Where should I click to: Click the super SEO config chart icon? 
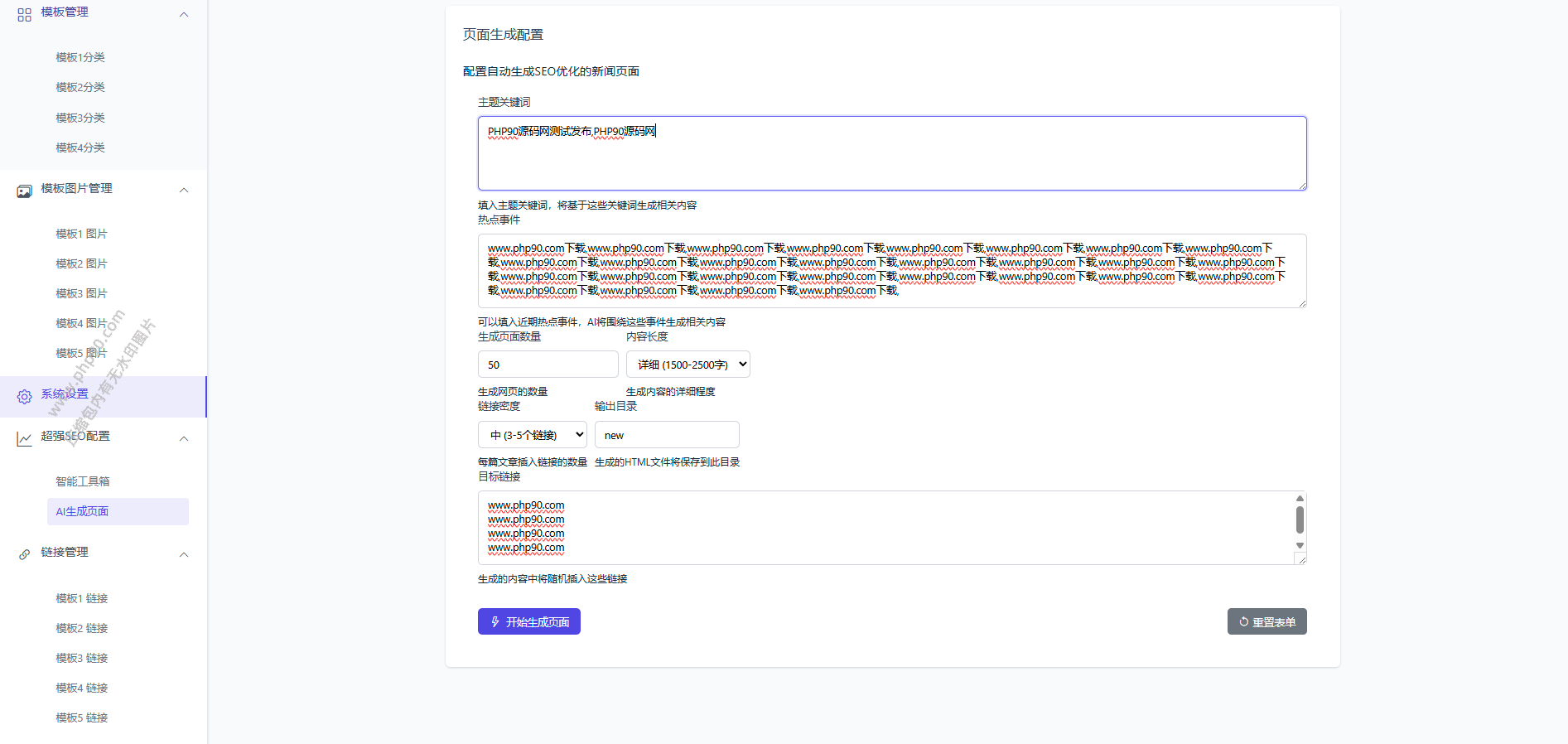(24, 438)
